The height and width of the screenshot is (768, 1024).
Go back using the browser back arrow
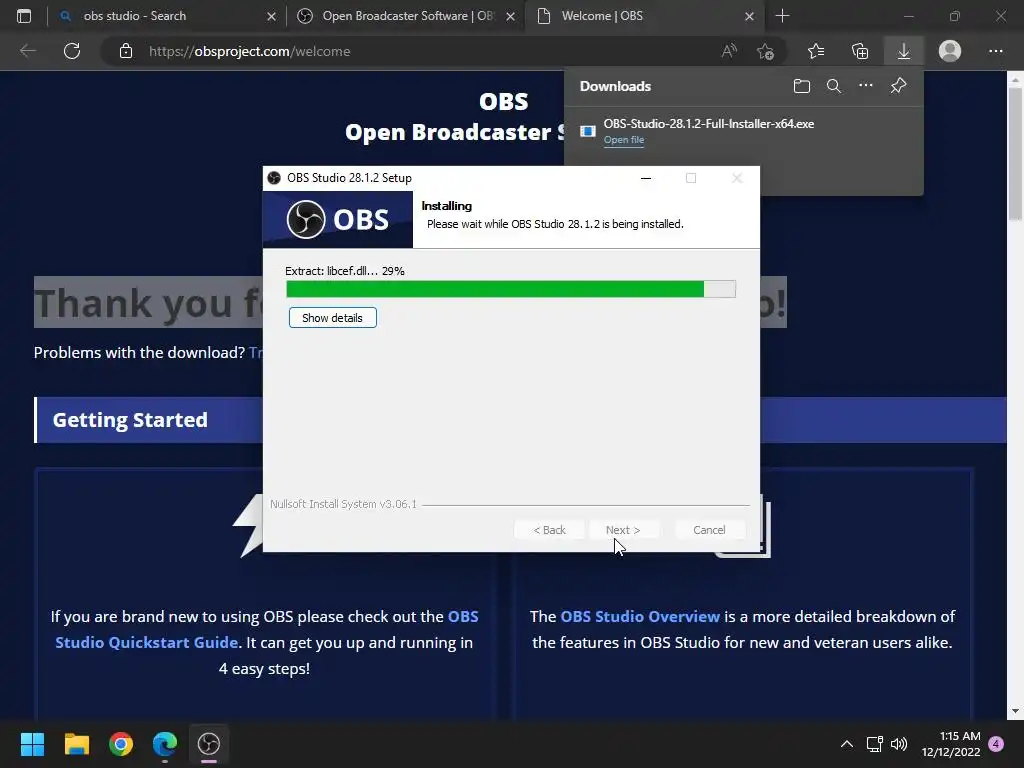tap(27, 51)
